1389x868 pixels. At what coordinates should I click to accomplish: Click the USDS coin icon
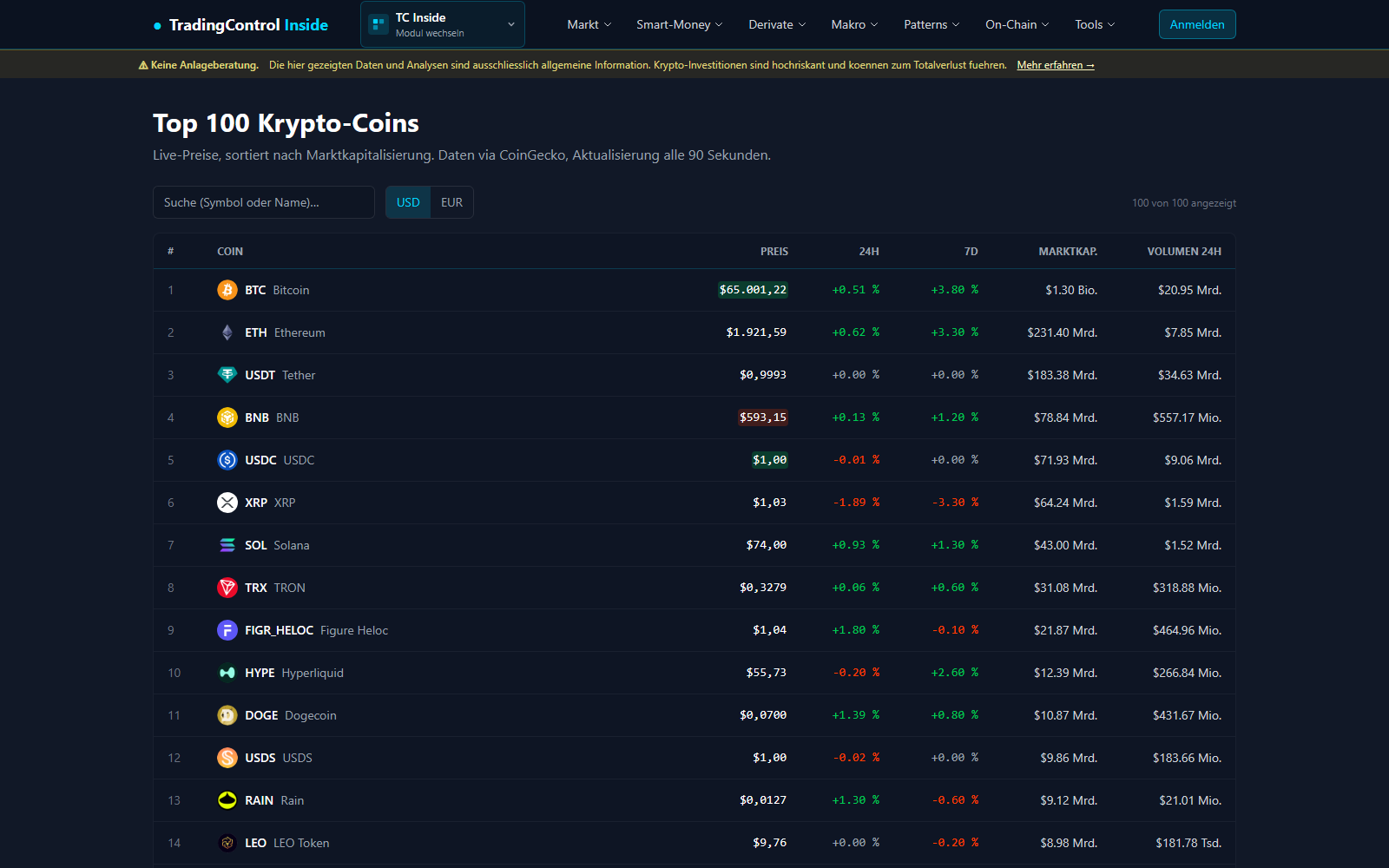(x=227, y=758)
